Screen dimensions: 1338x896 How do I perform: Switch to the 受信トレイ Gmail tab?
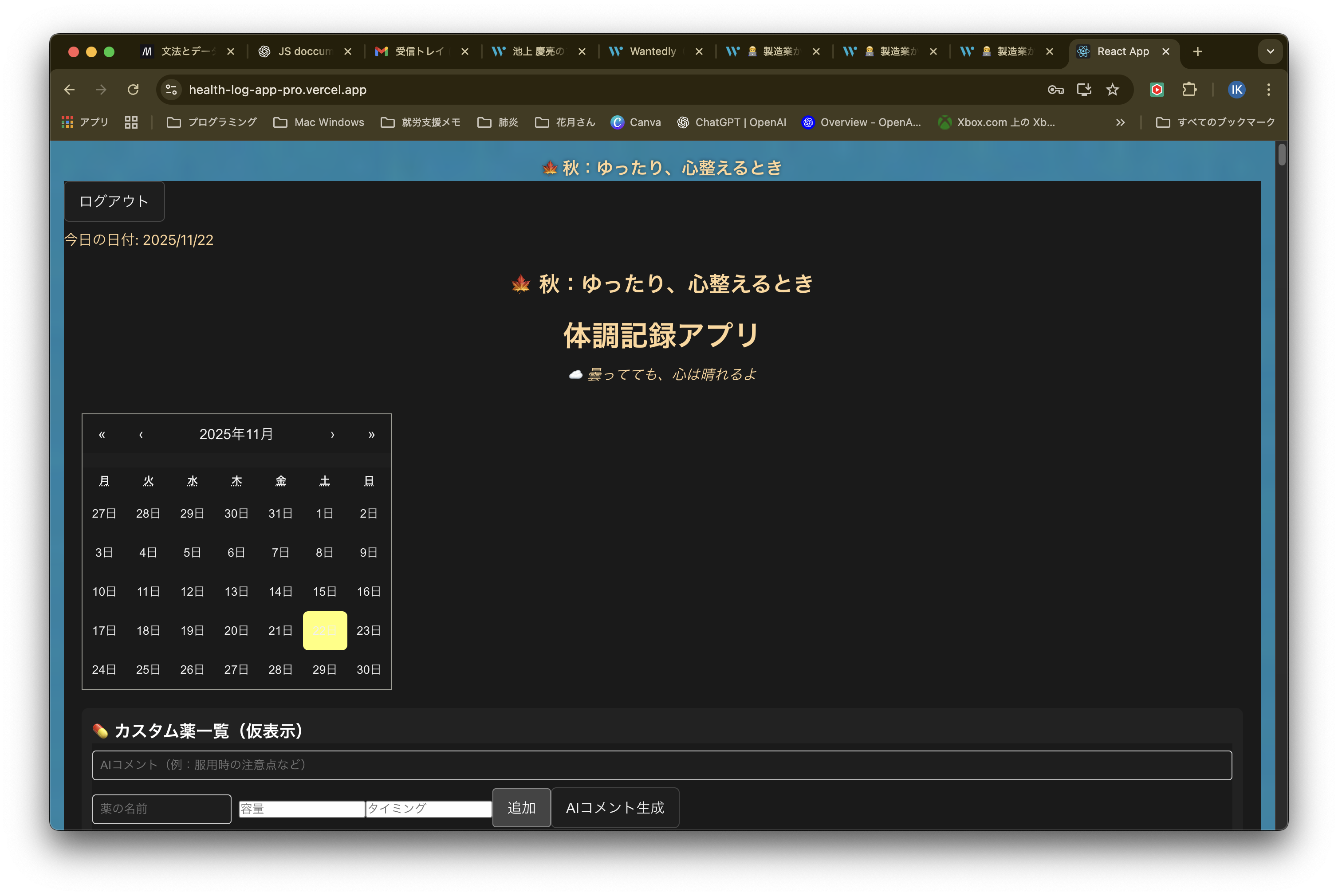click(x=417, y=51)
